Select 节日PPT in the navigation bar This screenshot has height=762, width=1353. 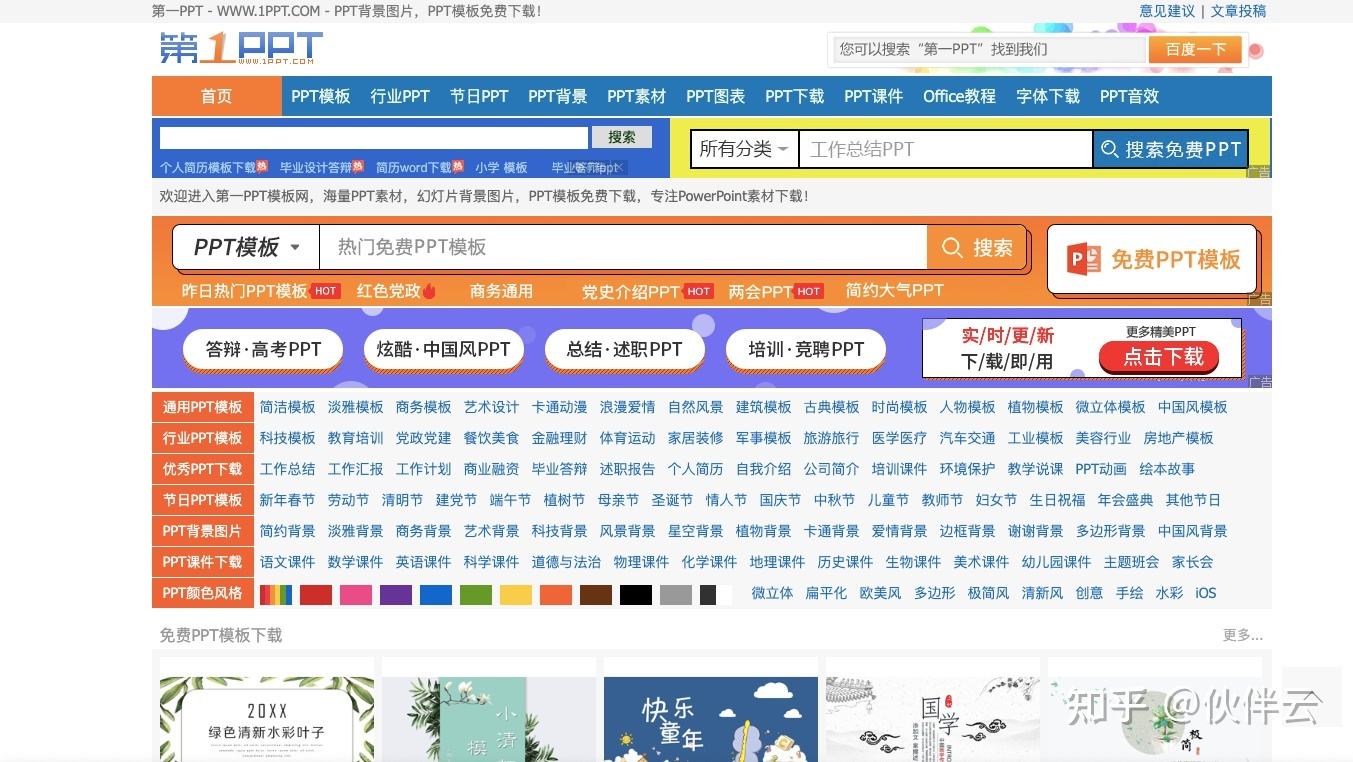[479, 96]
